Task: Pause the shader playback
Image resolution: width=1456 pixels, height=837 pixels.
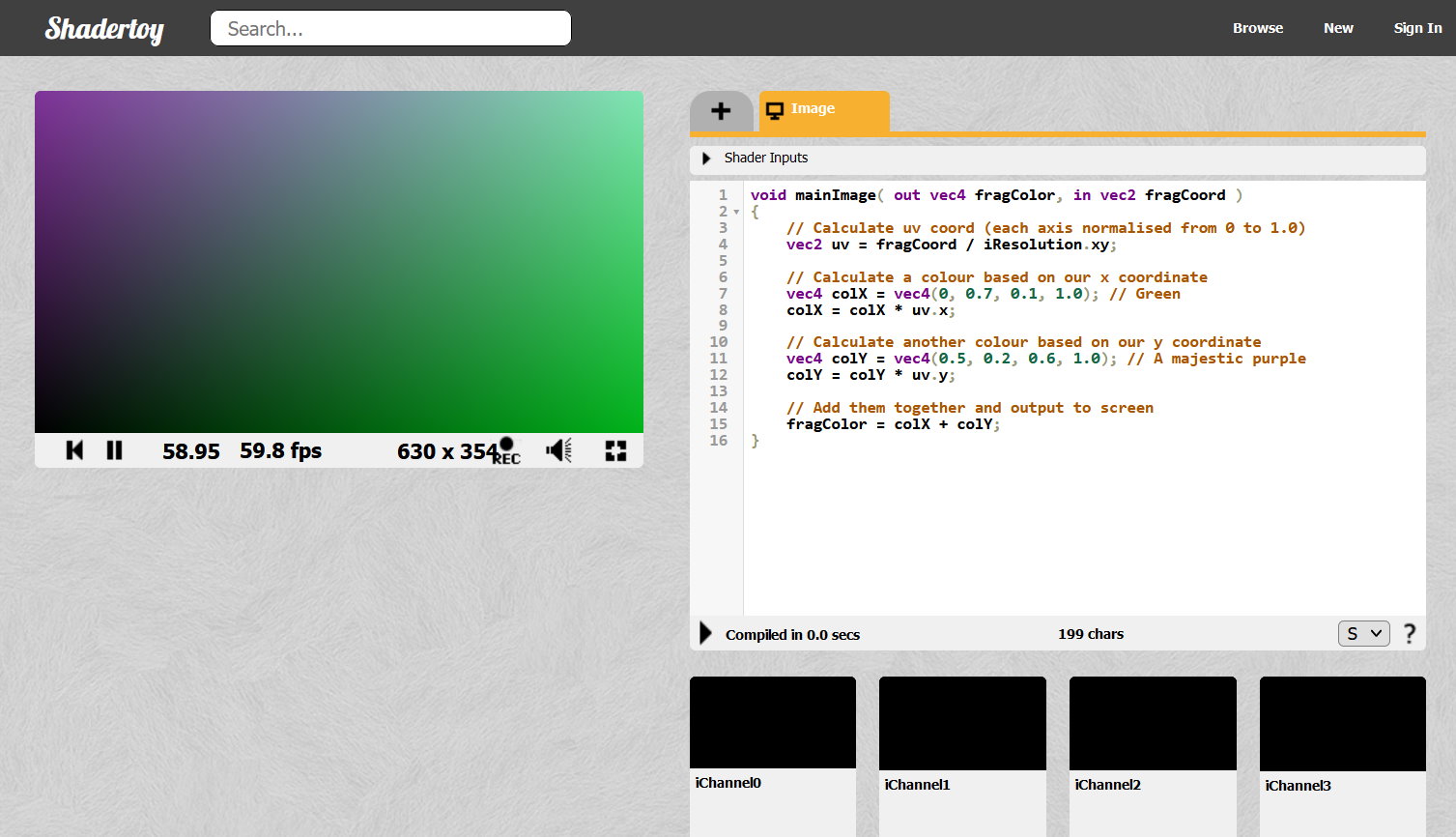Action: click(114, 450)
